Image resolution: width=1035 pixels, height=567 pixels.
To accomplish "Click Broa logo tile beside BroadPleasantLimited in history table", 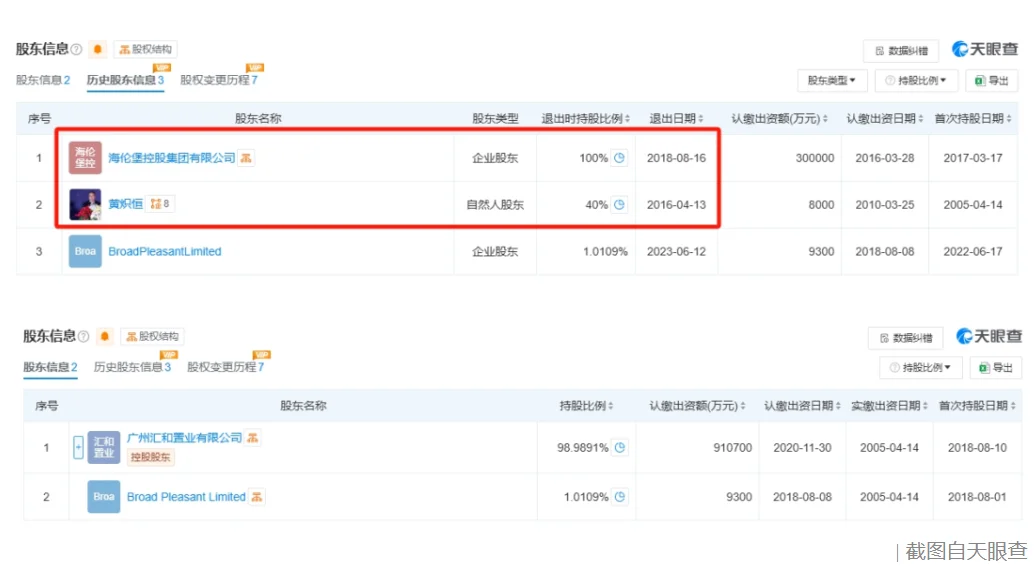I will pos(85,251).
